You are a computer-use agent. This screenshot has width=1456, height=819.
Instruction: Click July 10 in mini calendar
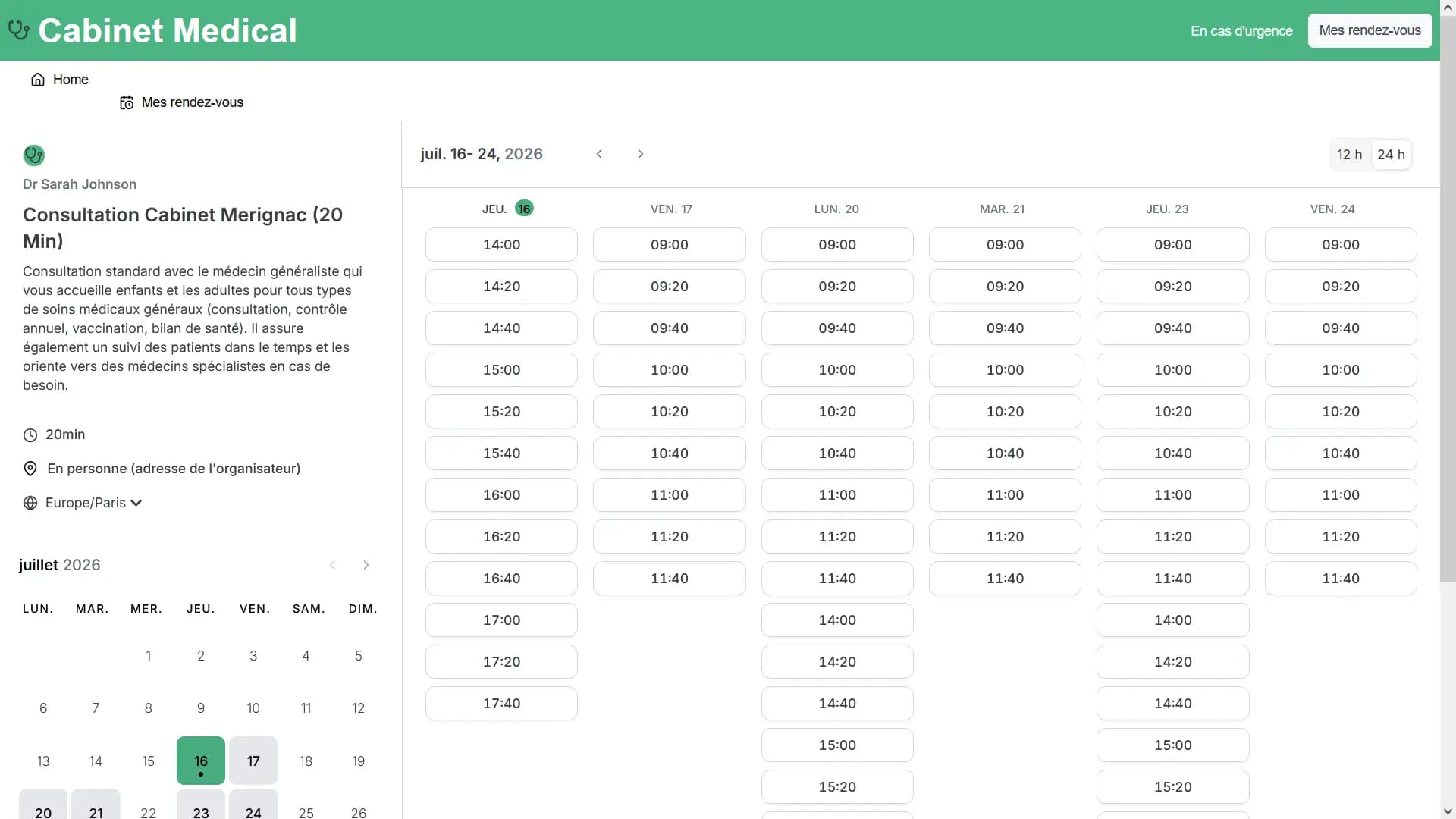pos(253,708)
